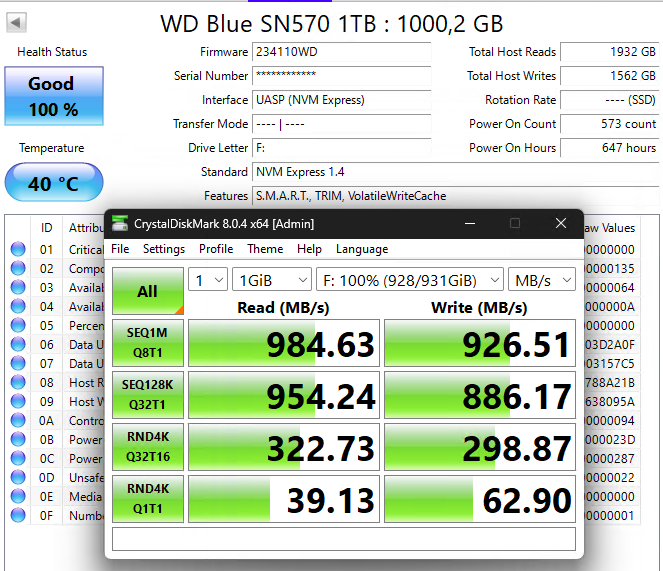Click the blue status orb for attribute 0D

[18, 477]
